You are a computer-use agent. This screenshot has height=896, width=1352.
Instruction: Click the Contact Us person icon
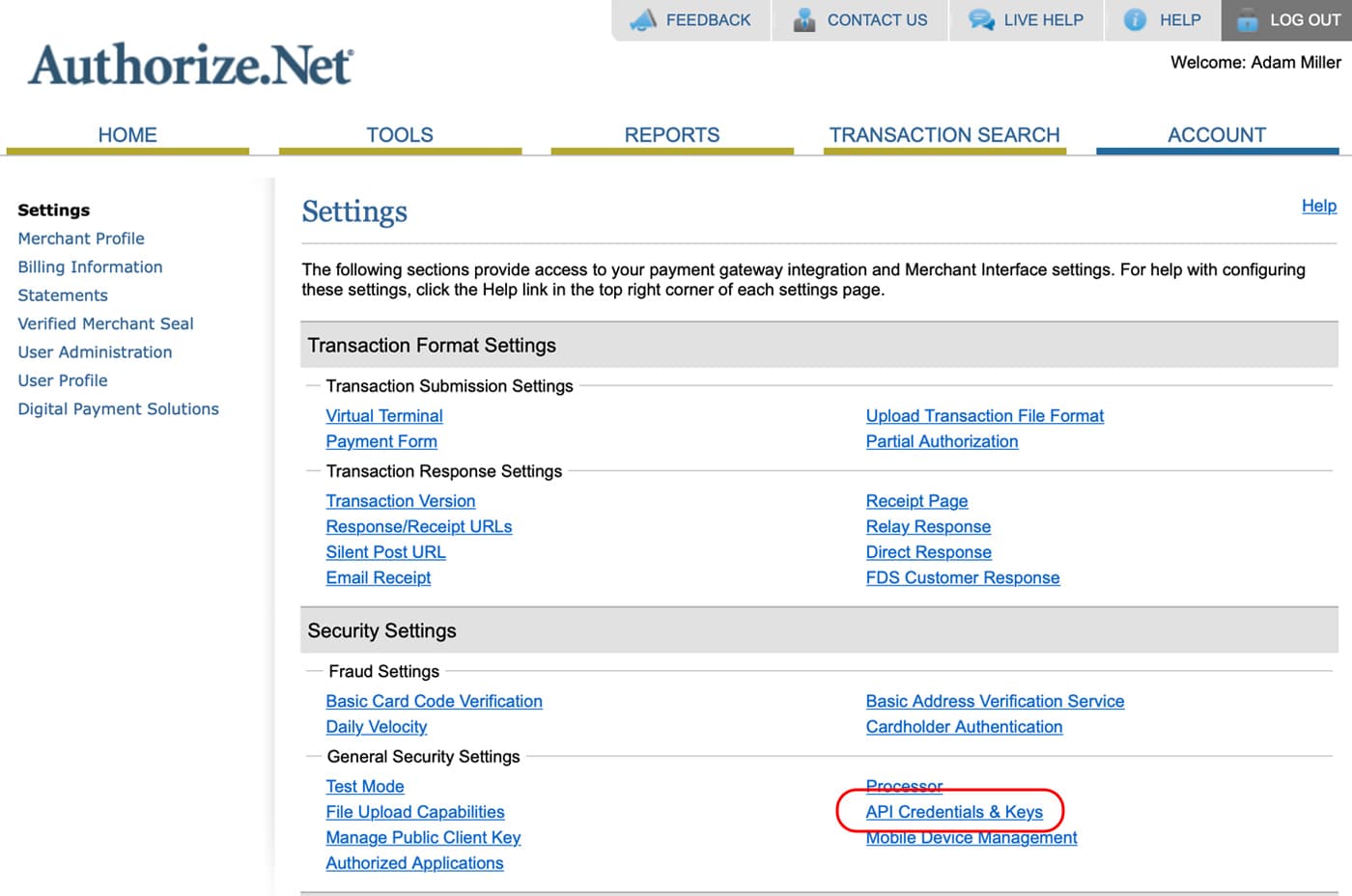[x=804, y=19]
